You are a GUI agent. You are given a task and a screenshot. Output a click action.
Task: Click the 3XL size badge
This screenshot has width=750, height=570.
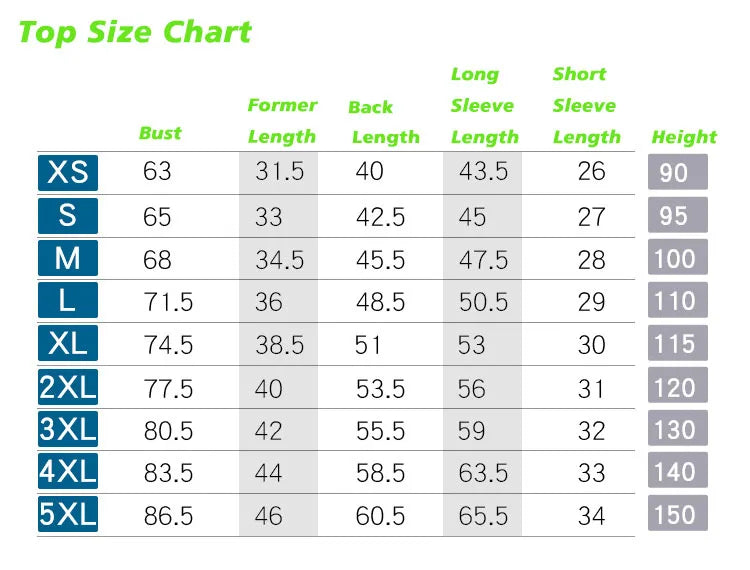click(68, 429)
